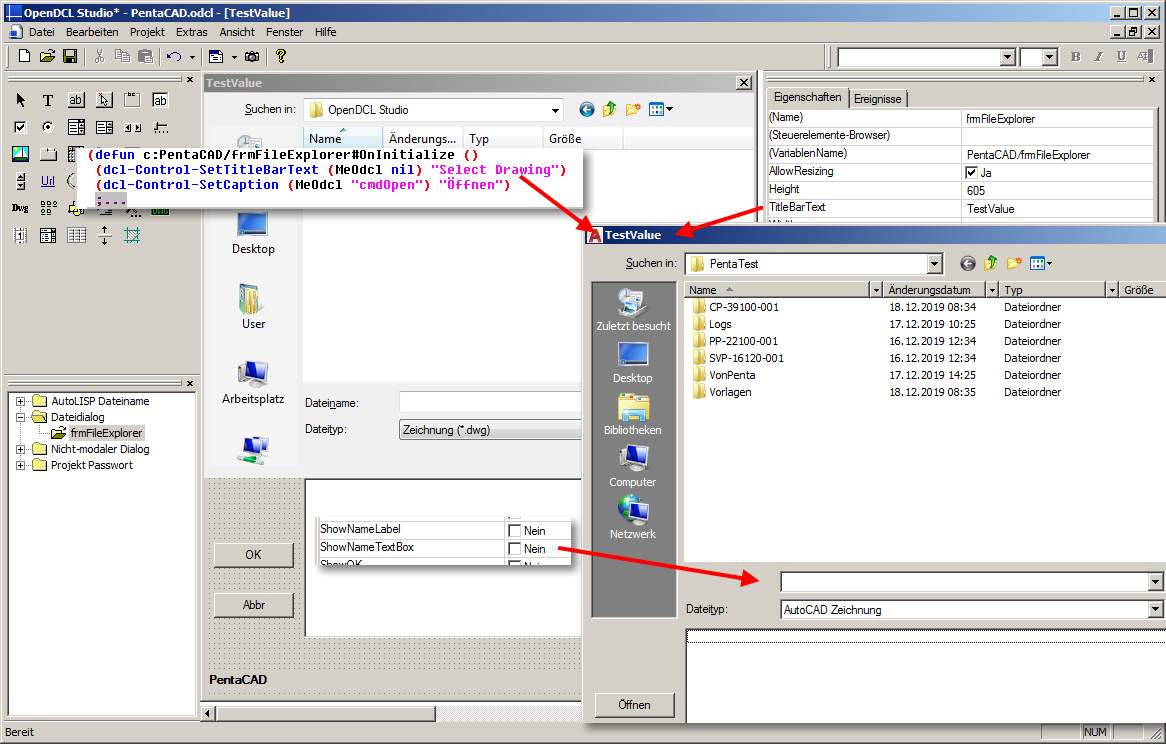Click the Öffnen button
1166x744 pixels.
(634, 705)
